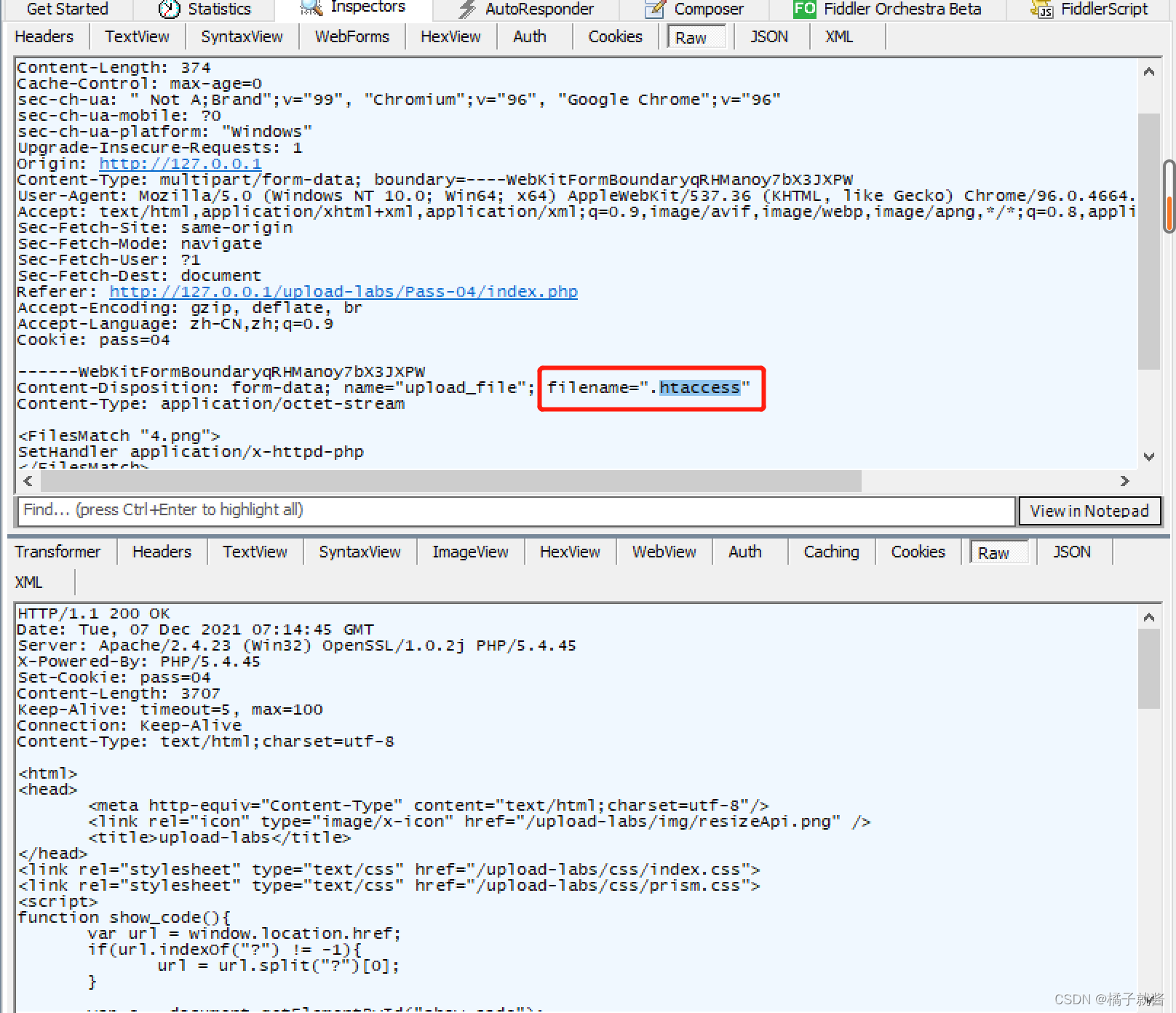The width and height of the screenshot is (1176, 1013).
Task: Open the Get Started tab
Action: coord(67,9)
